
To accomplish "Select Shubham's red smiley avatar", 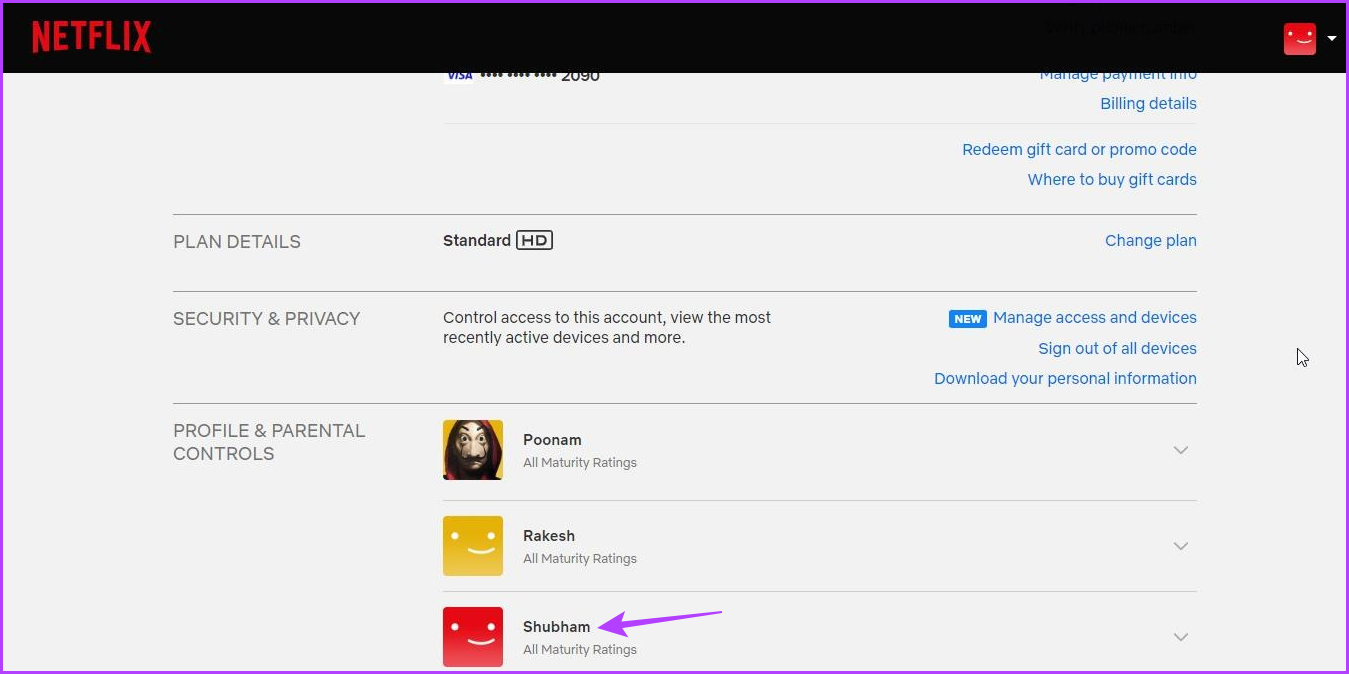I will tap(473, 637).
